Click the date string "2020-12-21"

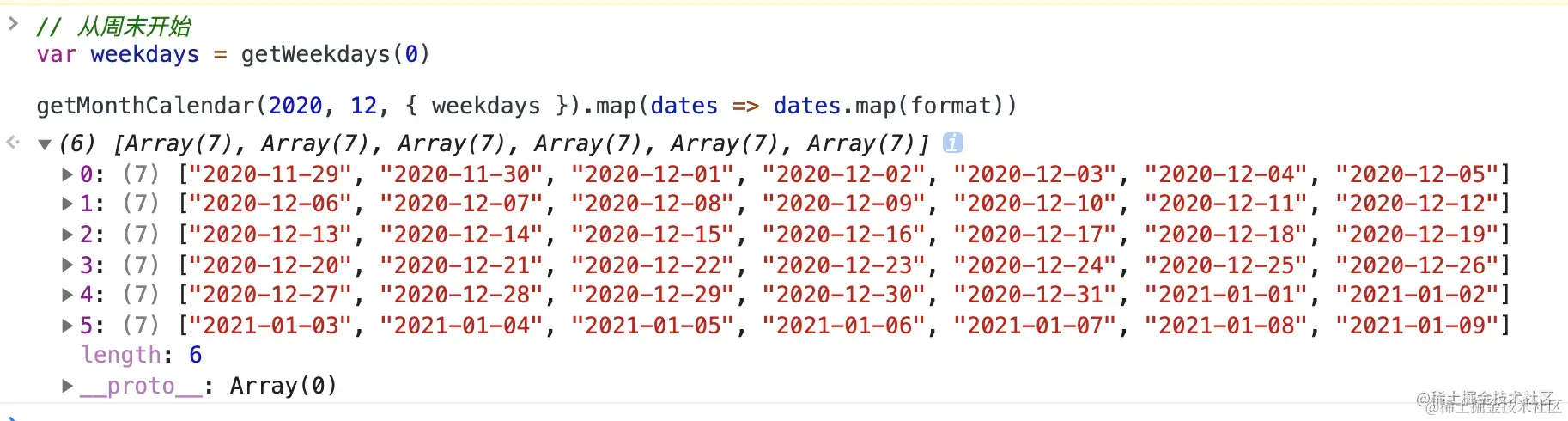[x=462, y=265]
